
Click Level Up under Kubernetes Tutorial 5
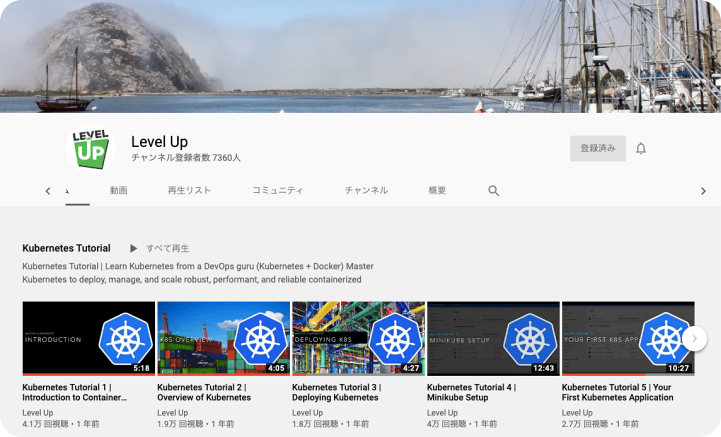pyautogui.click(x=577, y=413)
